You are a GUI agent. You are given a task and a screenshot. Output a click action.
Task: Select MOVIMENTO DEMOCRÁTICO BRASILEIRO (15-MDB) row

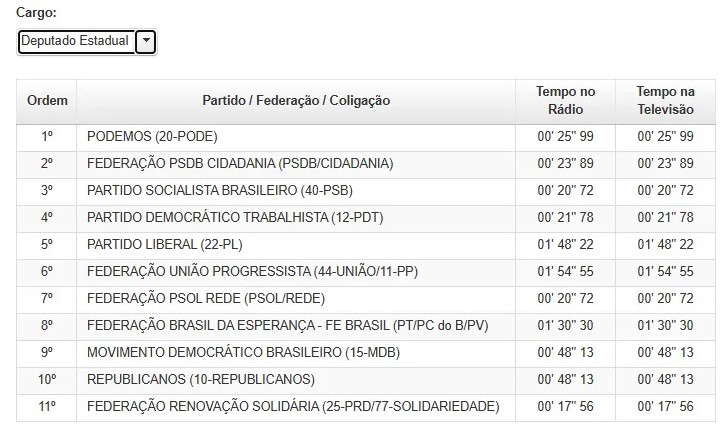366,352
